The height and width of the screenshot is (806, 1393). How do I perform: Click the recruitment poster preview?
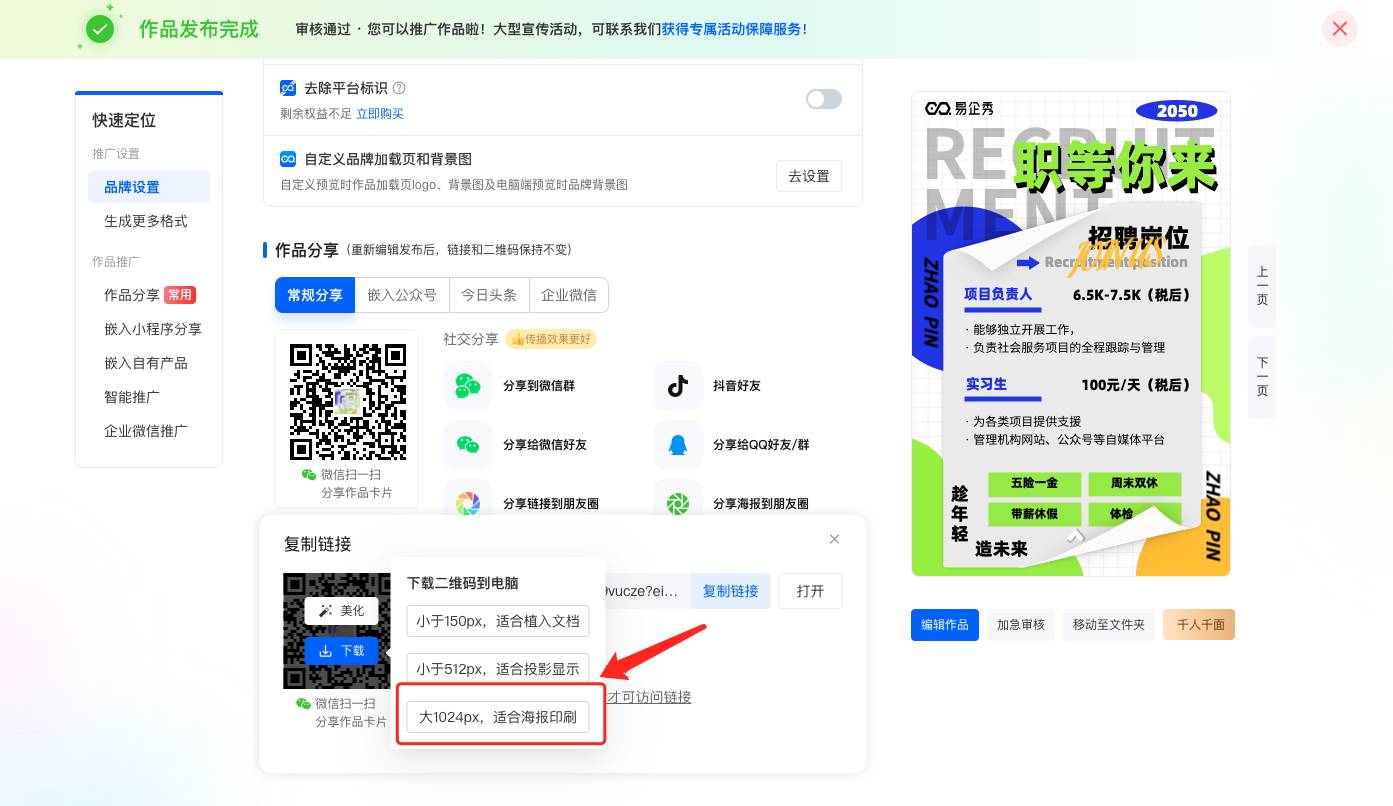[1070, 334]
